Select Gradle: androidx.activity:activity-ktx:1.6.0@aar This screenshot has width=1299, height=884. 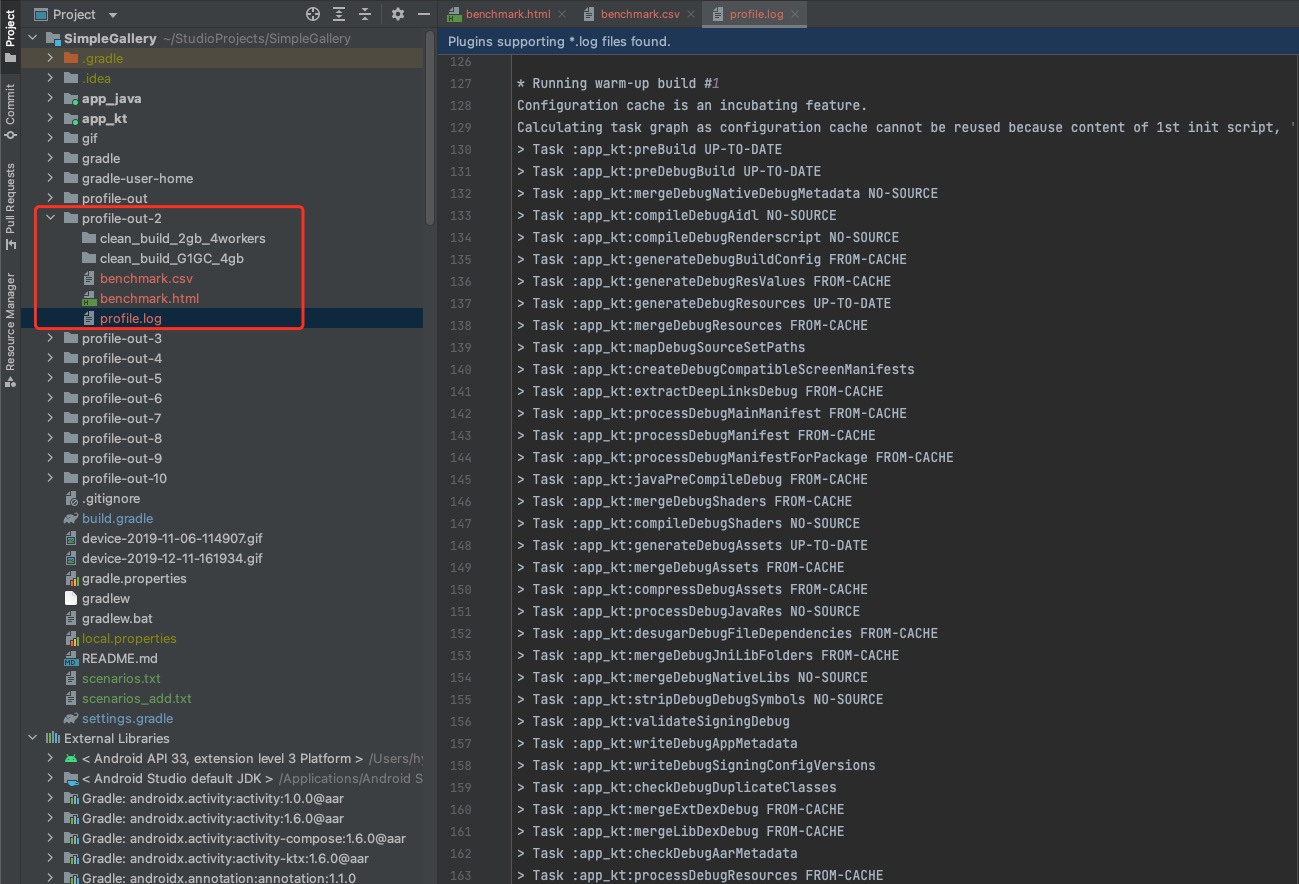tap(225, 858)
